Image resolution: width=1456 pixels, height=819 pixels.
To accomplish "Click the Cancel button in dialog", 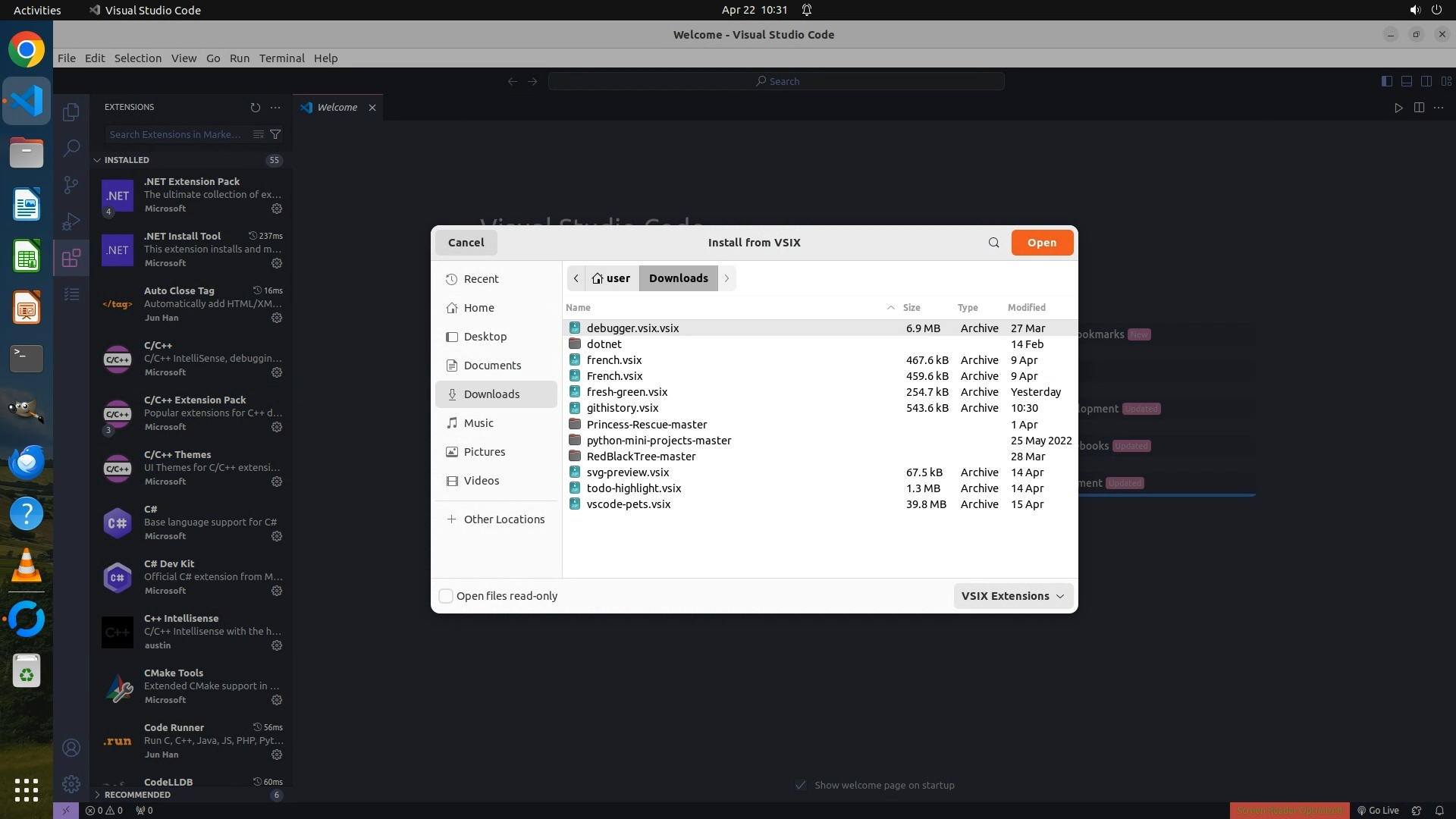I will (466, 243).
